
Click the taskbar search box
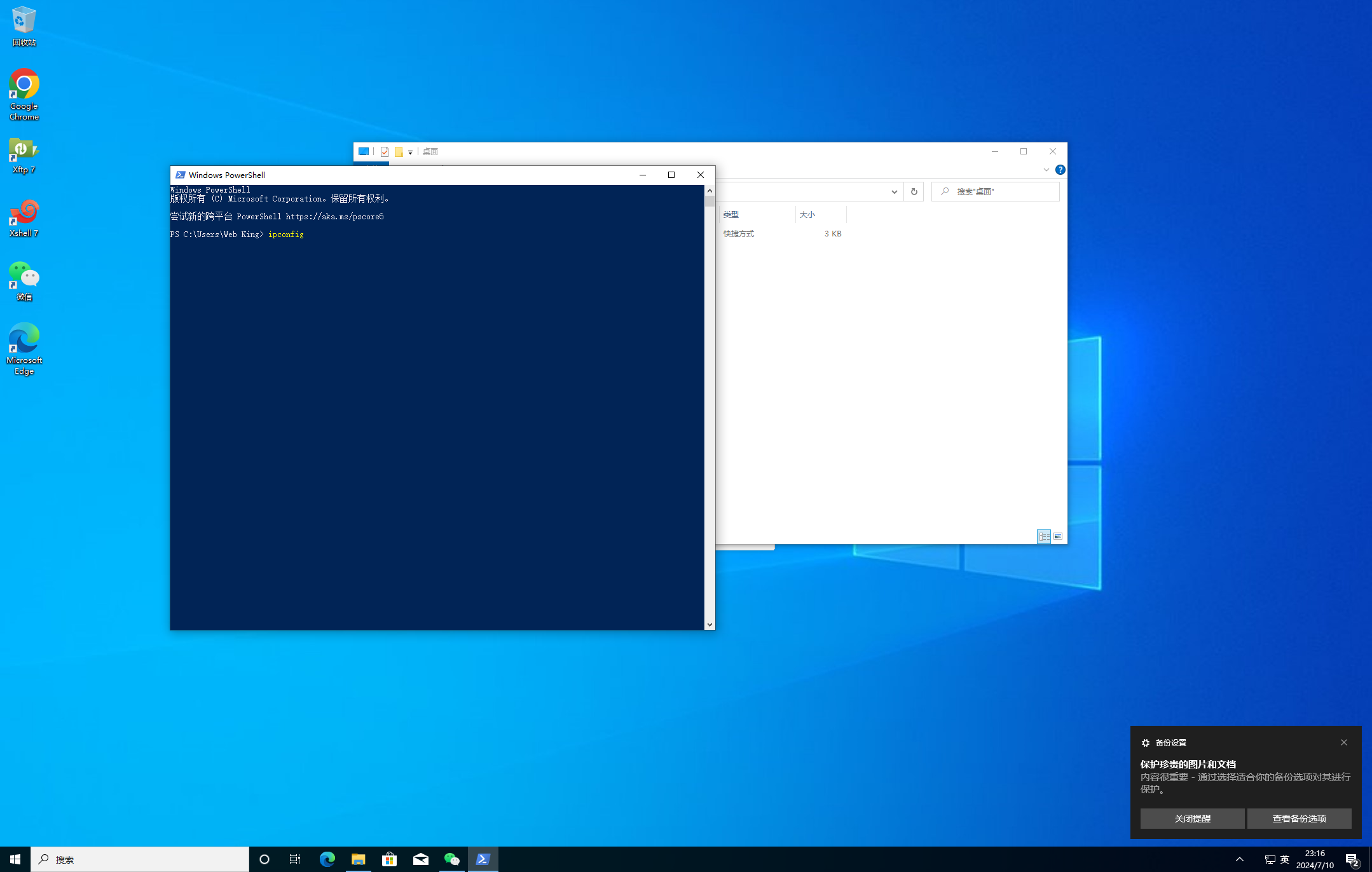(x=140, y=859)
